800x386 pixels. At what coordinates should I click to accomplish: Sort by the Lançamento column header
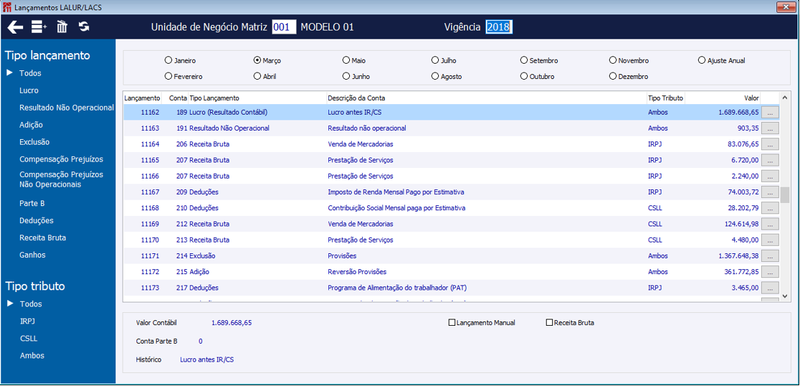point(142,97)
